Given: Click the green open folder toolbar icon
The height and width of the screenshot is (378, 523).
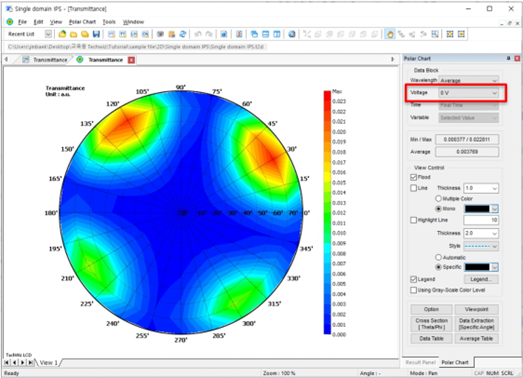Looking at the screenshot, I should (x=62, y=34).
